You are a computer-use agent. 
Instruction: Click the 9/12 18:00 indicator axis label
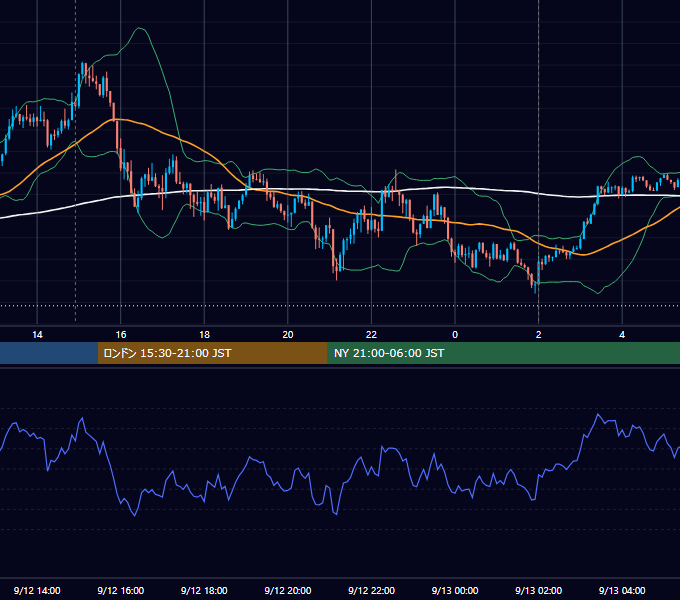point(204,590)
